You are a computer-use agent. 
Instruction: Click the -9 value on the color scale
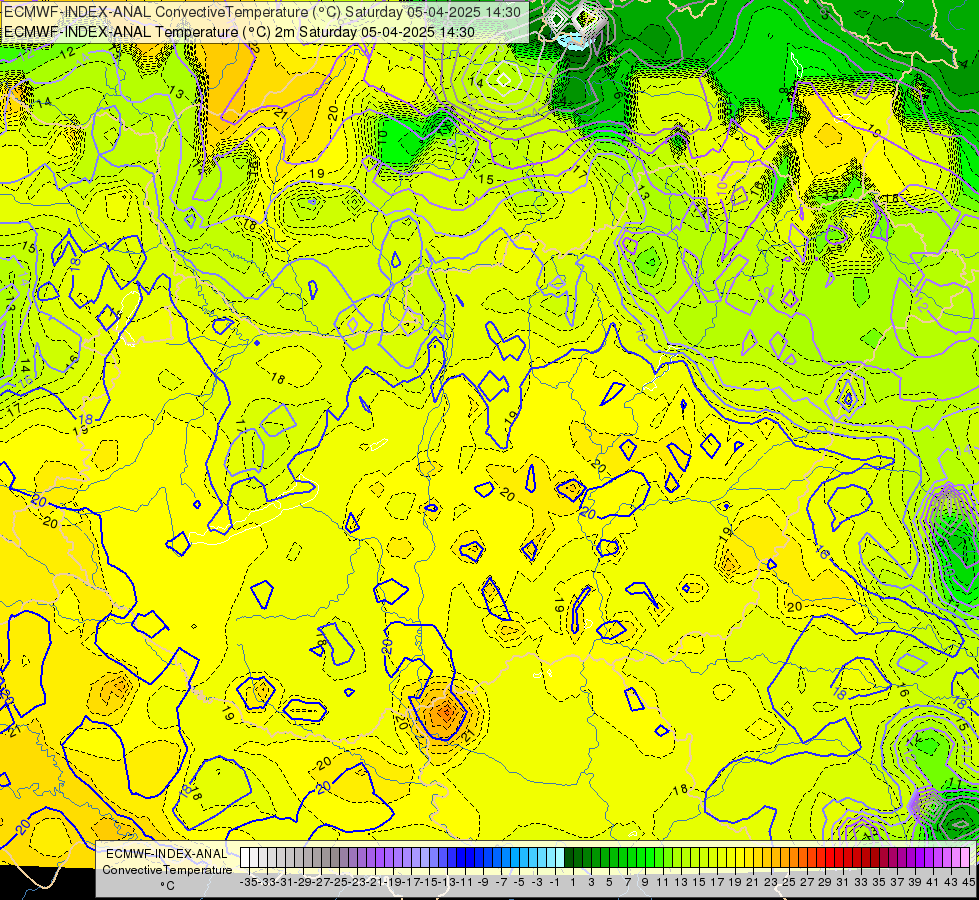coord(483,882)
